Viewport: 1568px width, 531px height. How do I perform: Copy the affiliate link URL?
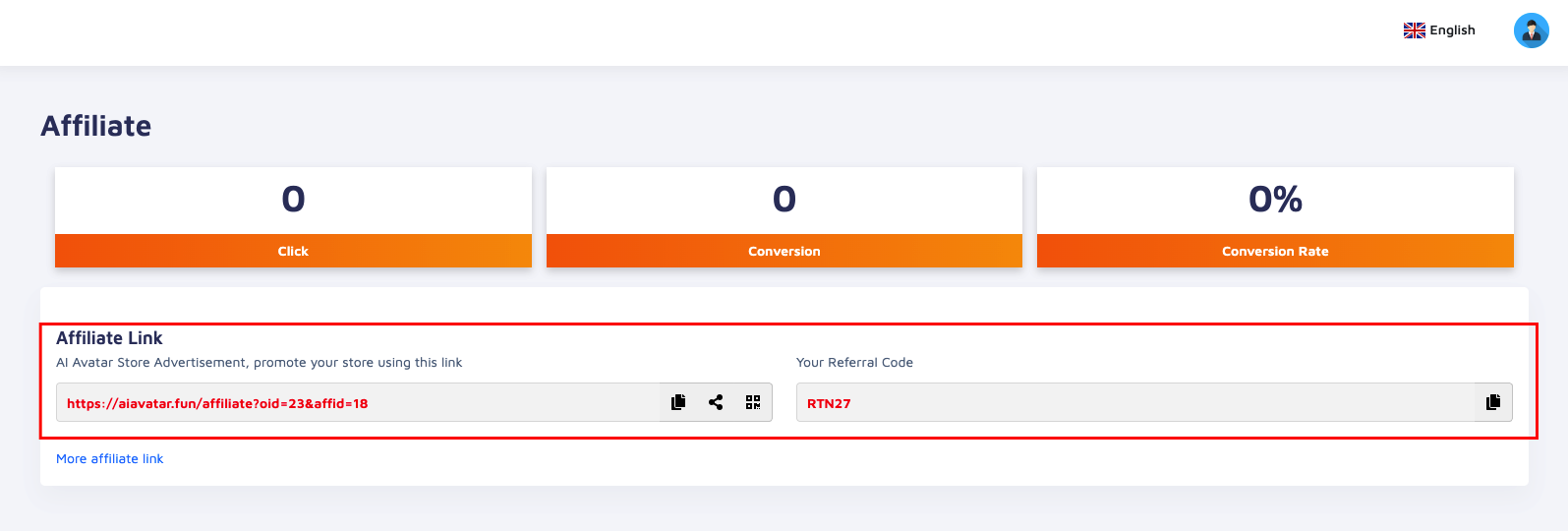[678, 402]
